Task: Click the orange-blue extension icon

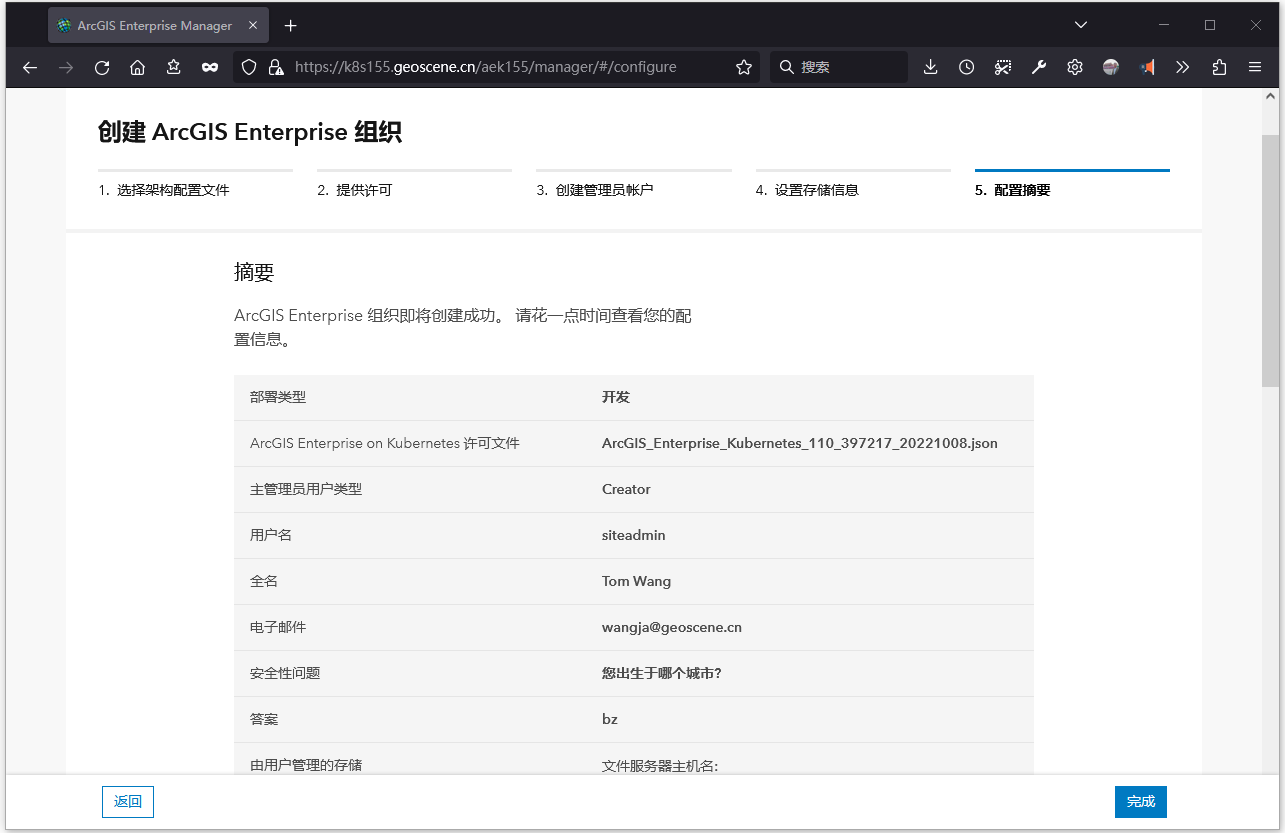Action: [1147, 67]
